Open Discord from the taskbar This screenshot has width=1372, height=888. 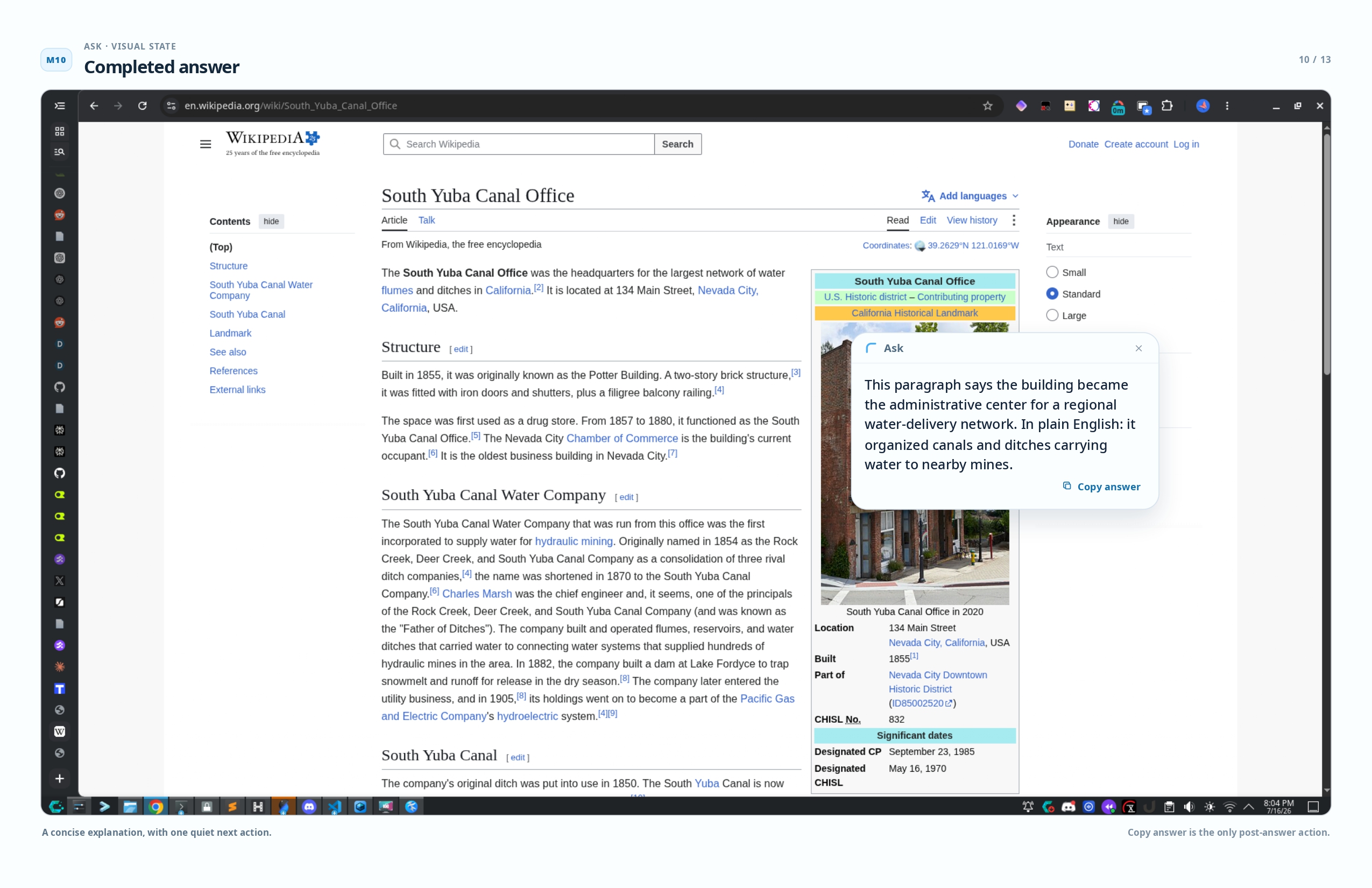point(309,807)
